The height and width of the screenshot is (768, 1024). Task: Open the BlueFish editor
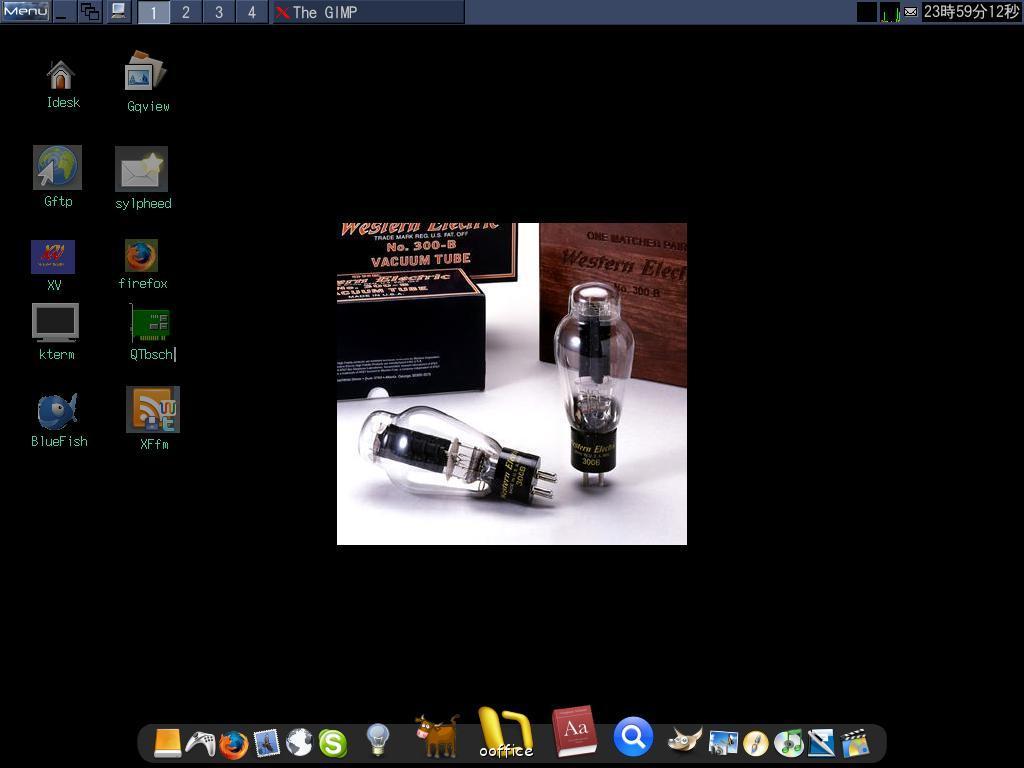pos(56,410)
